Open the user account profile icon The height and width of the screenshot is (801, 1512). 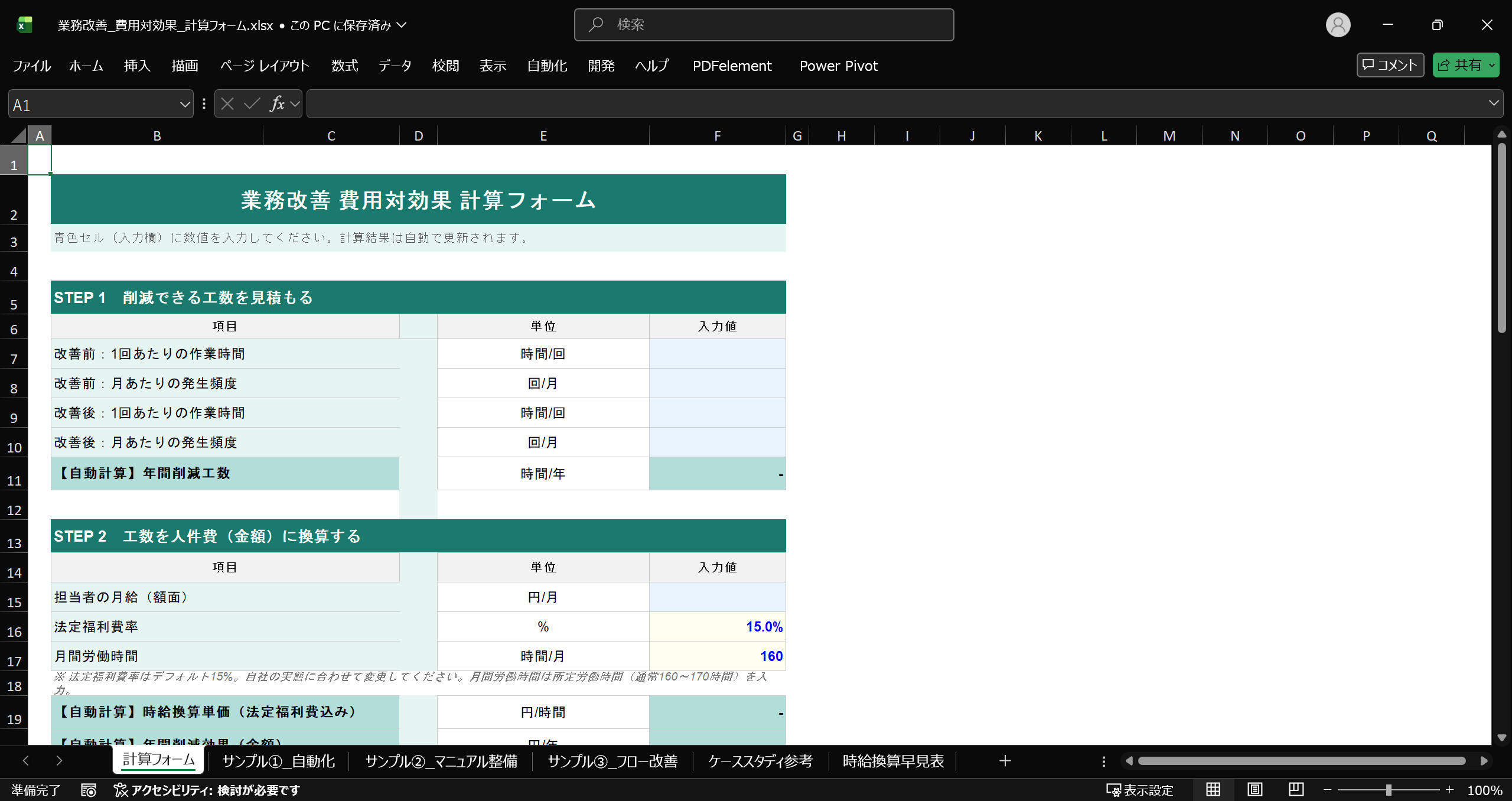tap(1338, 25)
